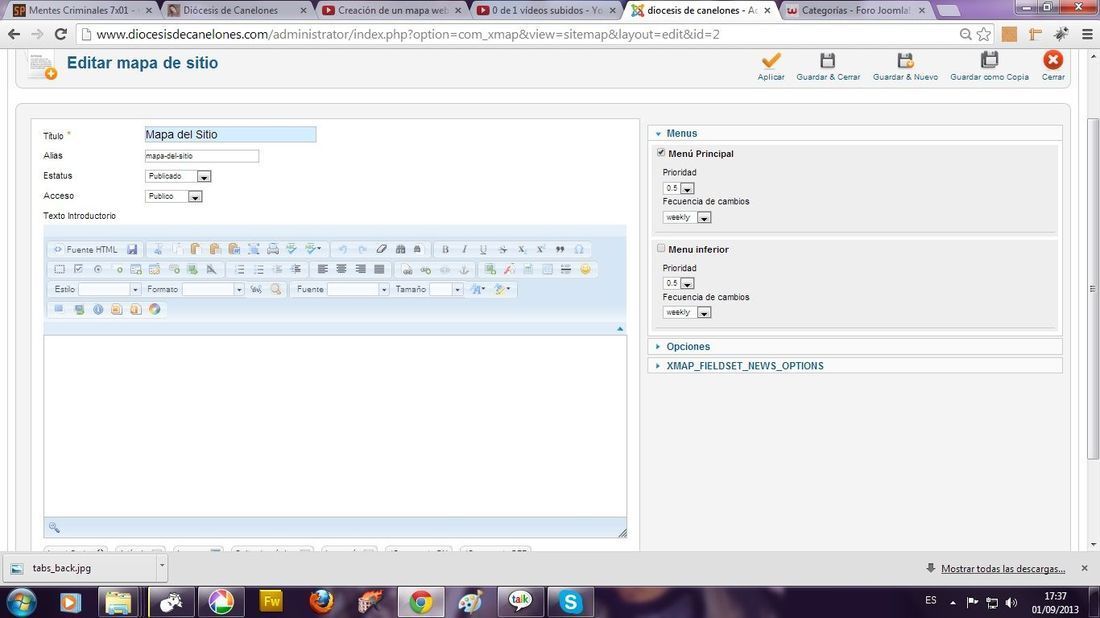Screen dimensions: 1100x618
Task: Reload the page with the refresh button
Action: point(61,34)
